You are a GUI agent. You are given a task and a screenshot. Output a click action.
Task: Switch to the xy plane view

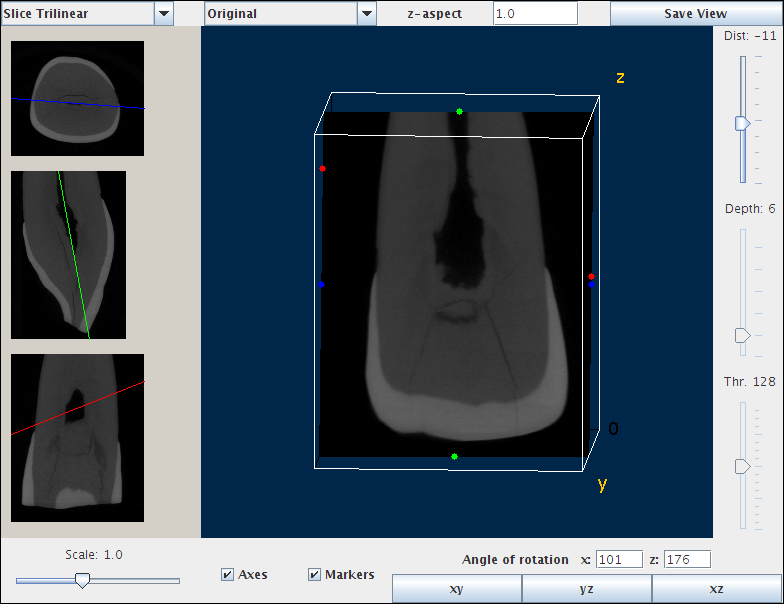click(456, 589)
